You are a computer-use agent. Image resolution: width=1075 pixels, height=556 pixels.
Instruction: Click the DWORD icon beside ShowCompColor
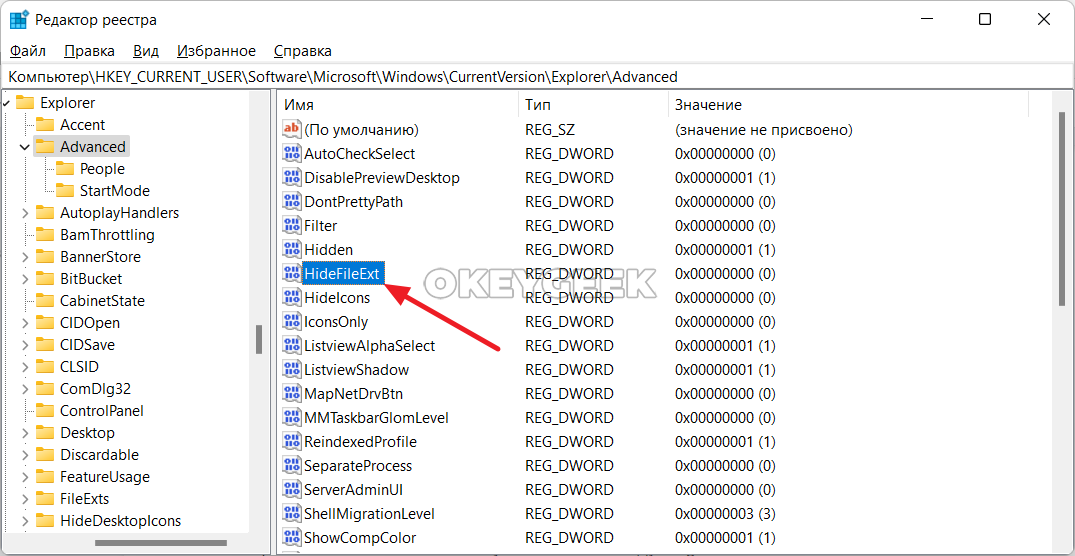pos(291,538)
